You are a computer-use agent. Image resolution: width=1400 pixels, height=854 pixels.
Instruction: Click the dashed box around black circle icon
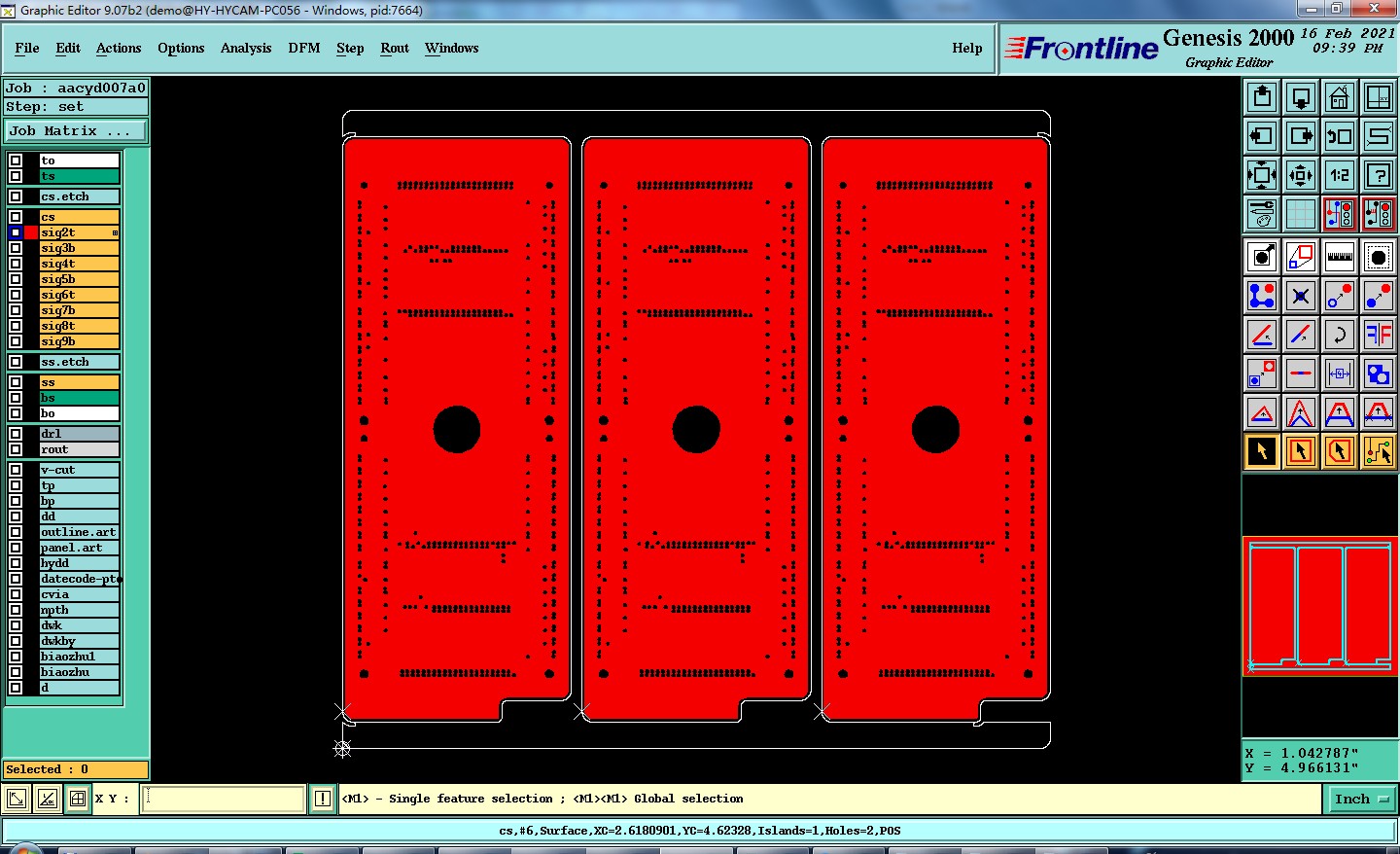1379,257
